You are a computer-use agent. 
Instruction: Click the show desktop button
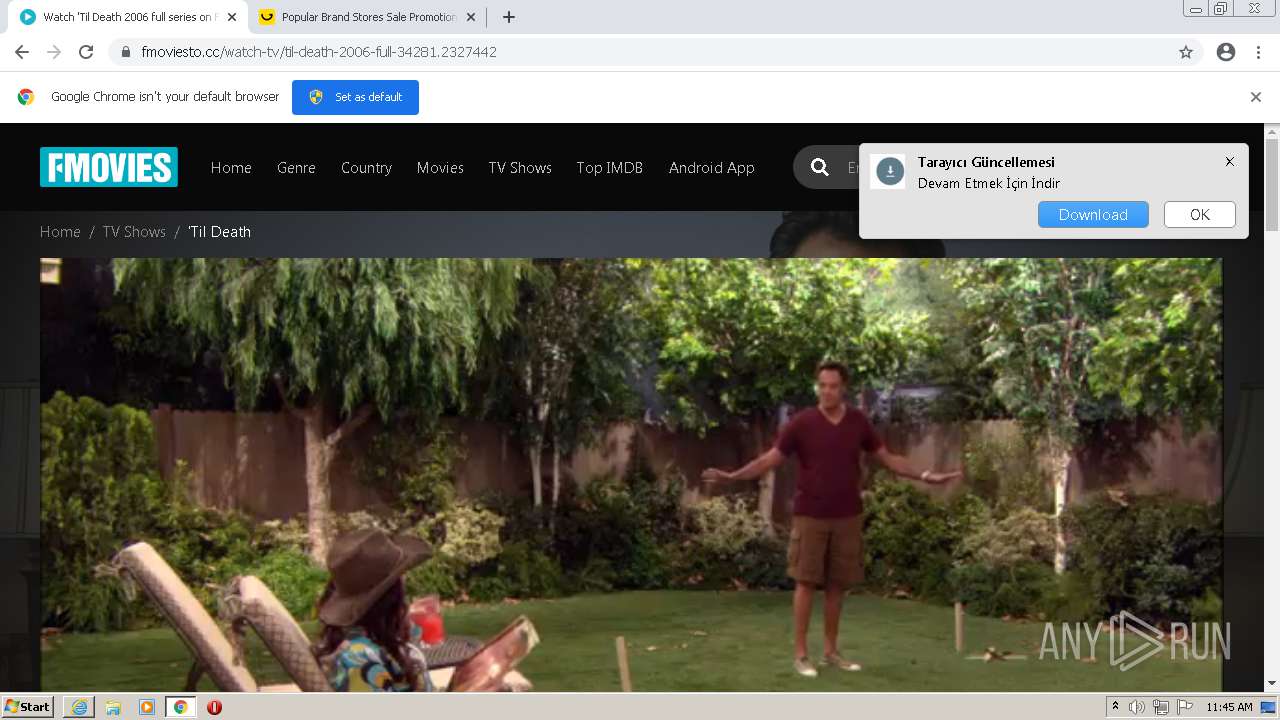click(x=1269, y=707)
